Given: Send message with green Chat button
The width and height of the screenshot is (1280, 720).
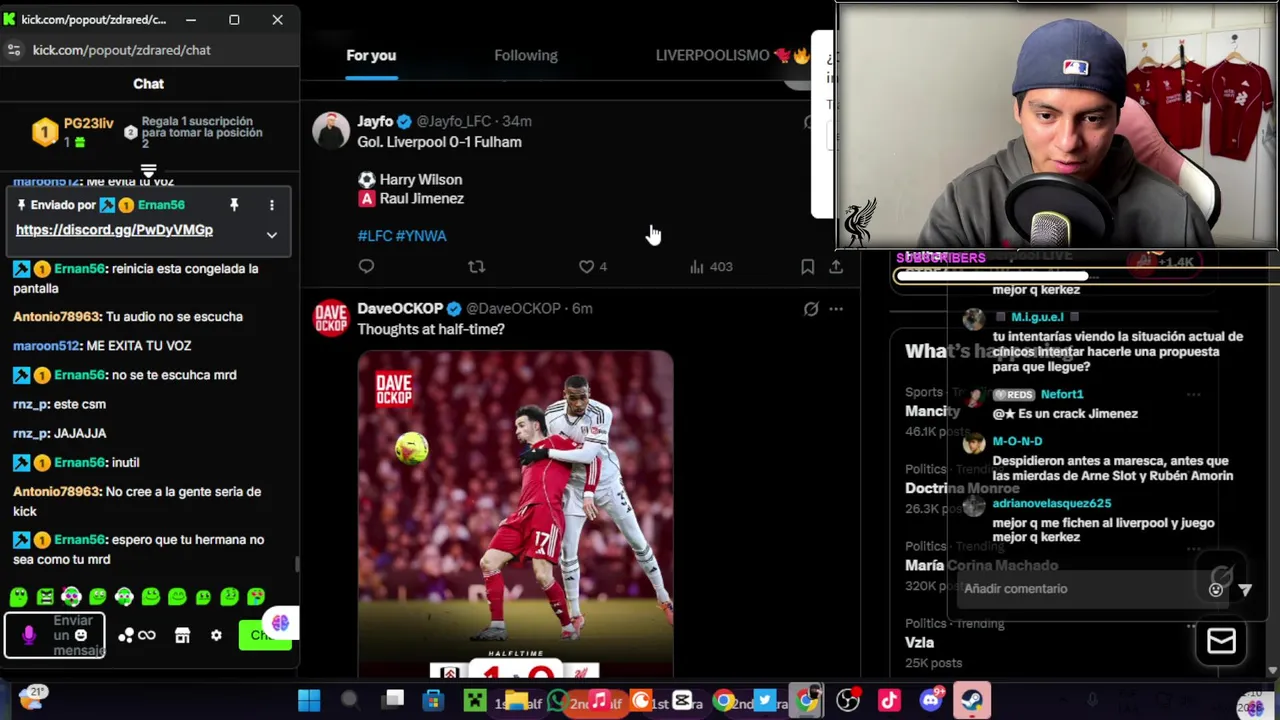Looking at the screenshot, I should [x=264, y=635].
